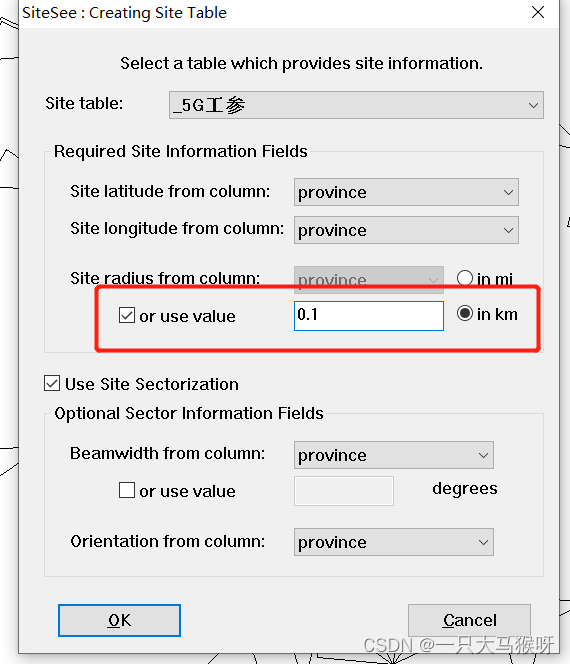
Task: Select the 'in km' radio button
Action: coord(465,314)
